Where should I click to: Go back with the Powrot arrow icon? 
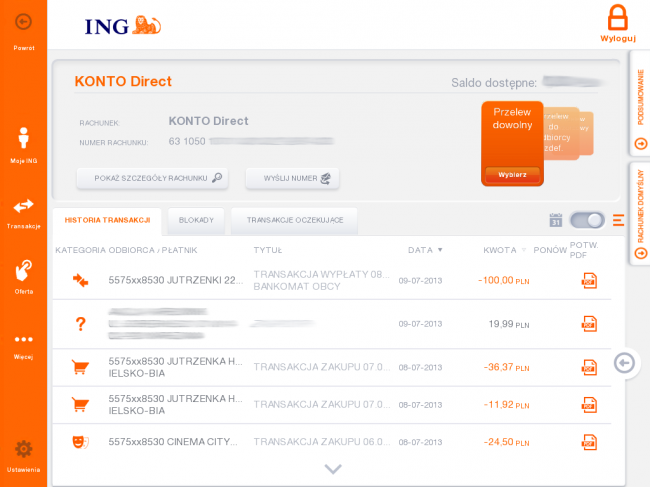pos(23,22)
